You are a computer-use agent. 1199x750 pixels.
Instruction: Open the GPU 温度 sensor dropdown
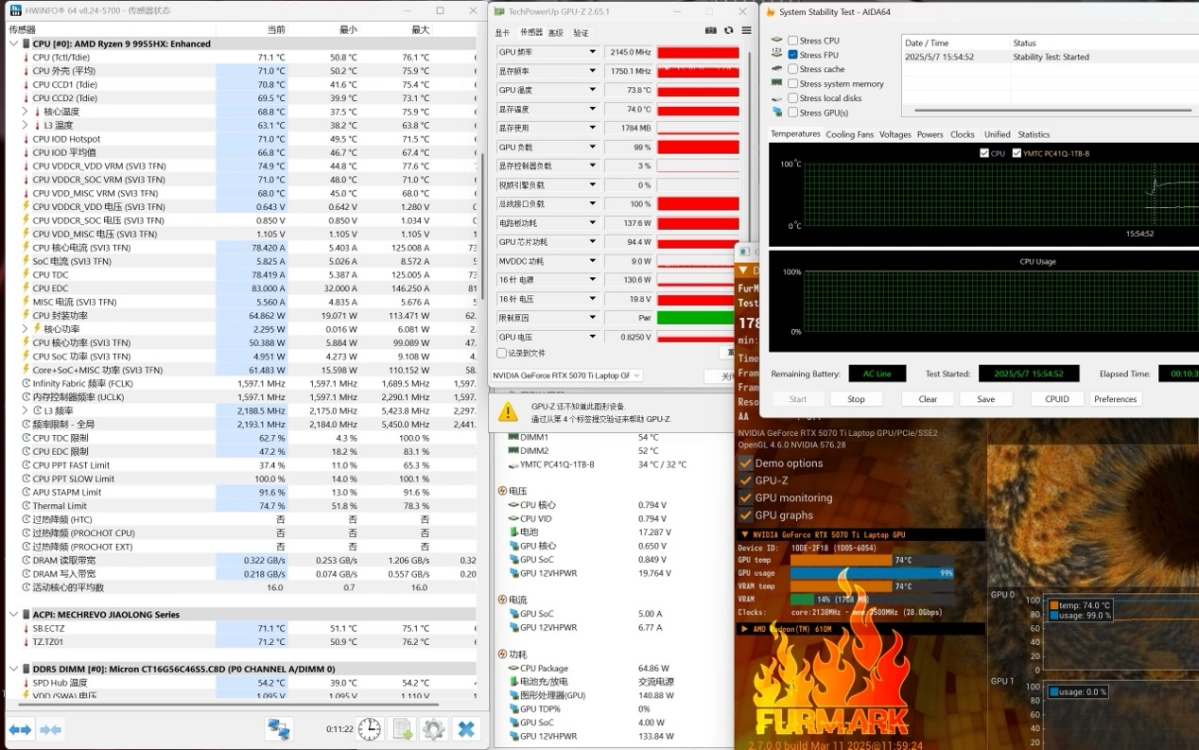592,90
